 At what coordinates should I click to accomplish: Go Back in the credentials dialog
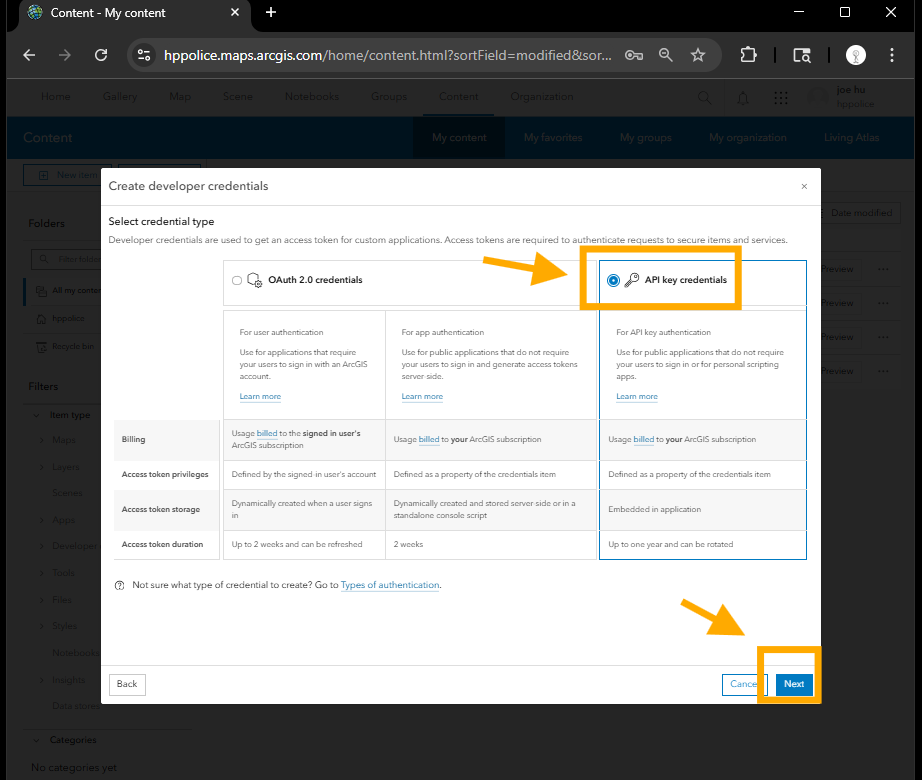pyautogui.click(x=127, y=684)
